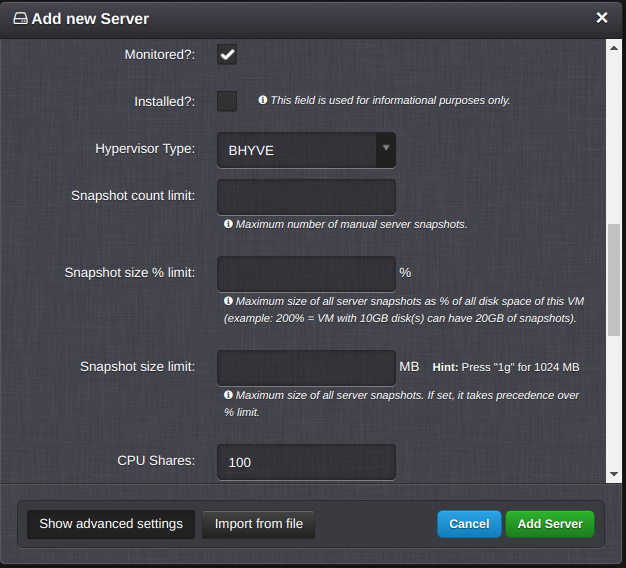This screenshot has width=626, height=568.
Task: Close the Add new Server dialog
Action: [x=602, y=18]
